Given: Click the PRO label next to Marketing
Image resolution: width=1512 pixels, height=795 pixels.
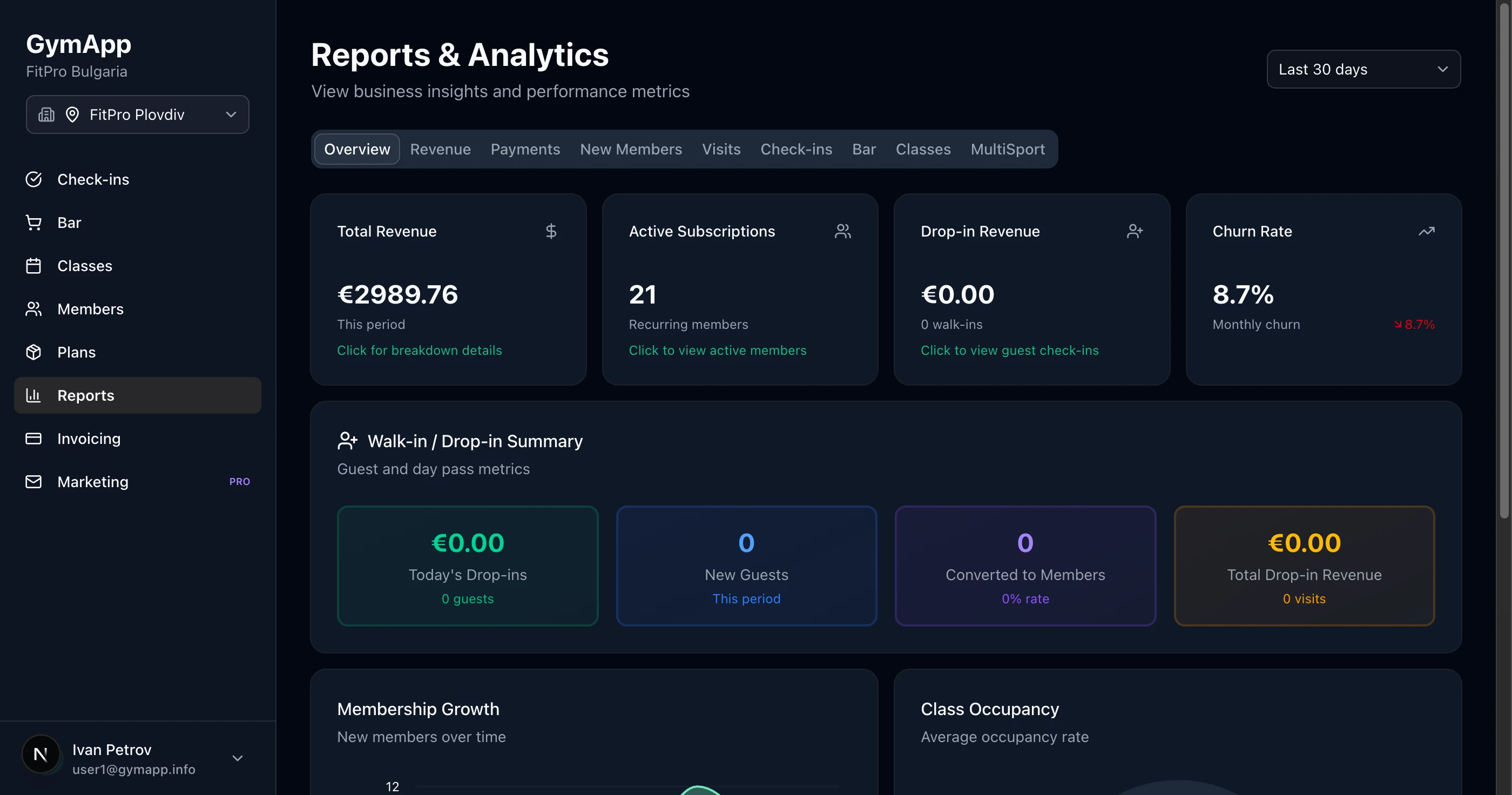Looking at the screenshot, I should [x=239, y=481].
